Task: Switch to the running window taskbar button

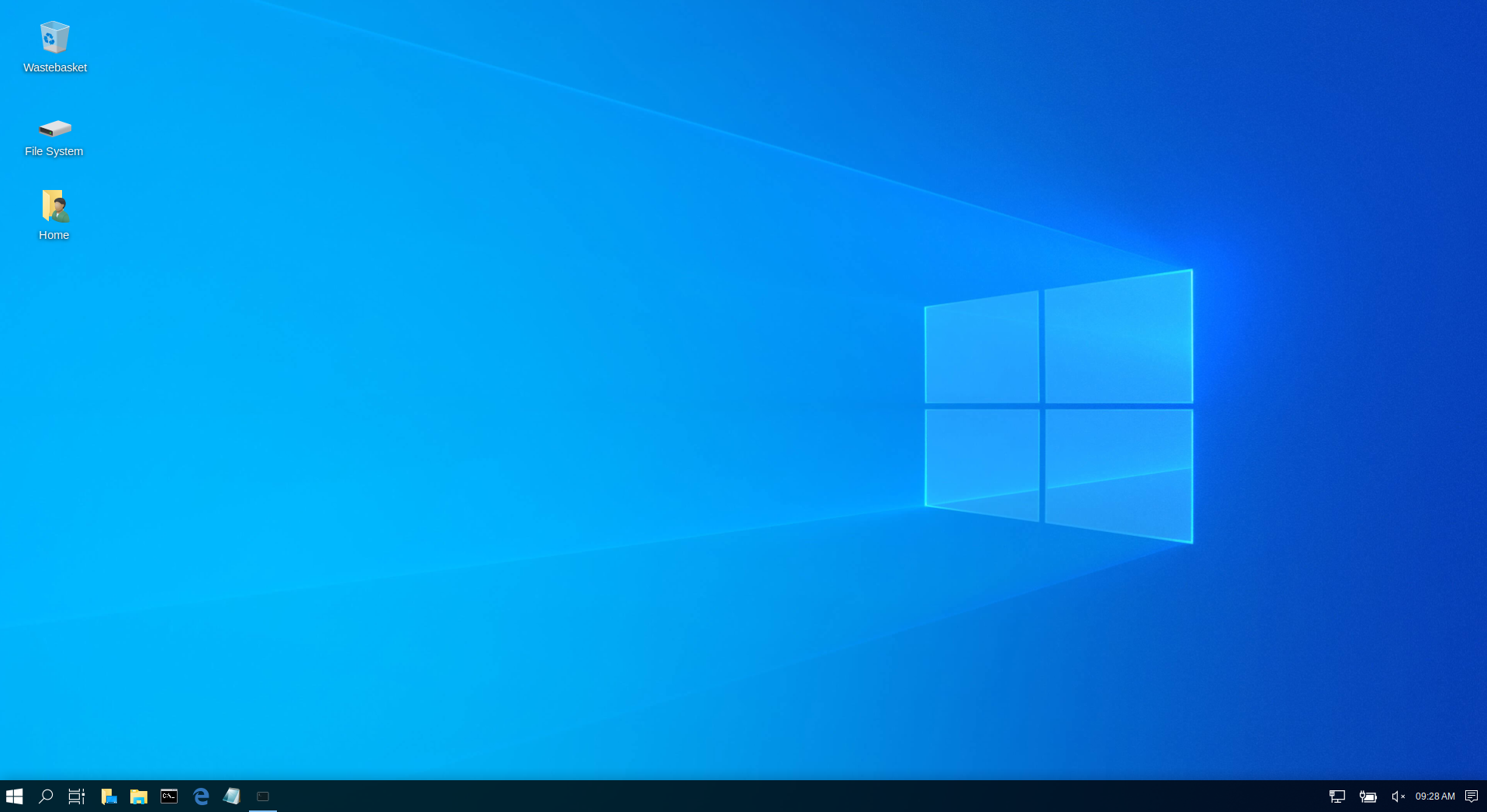Action: [x=263, y=796]
